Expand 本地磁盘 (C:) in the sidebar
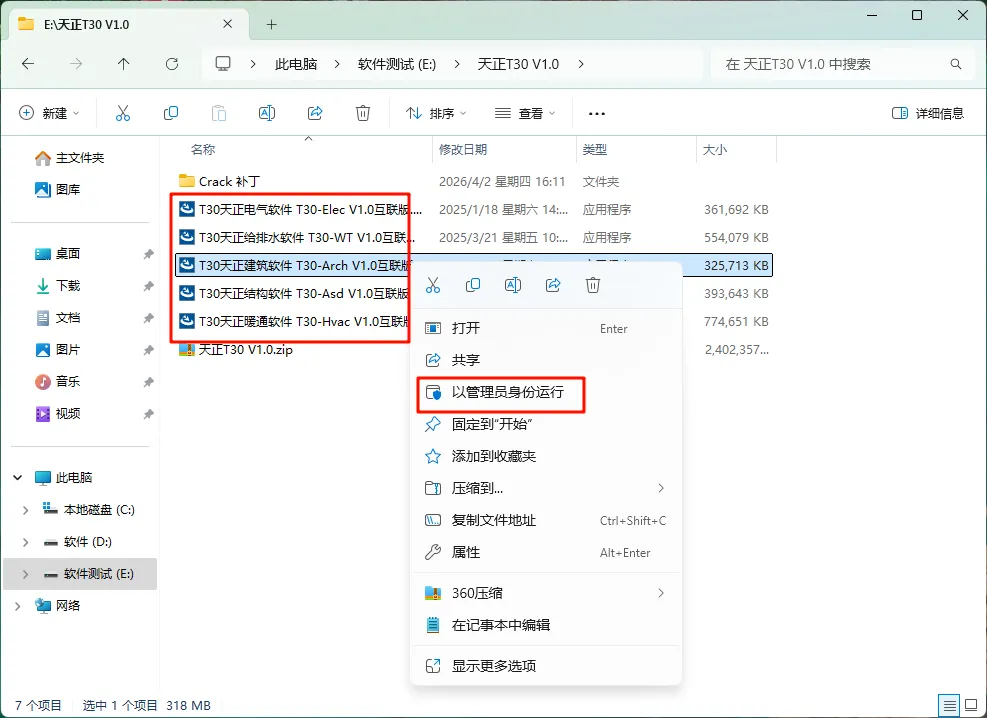The width and height of the screenshot is (987, 718). tap(25, 510)
